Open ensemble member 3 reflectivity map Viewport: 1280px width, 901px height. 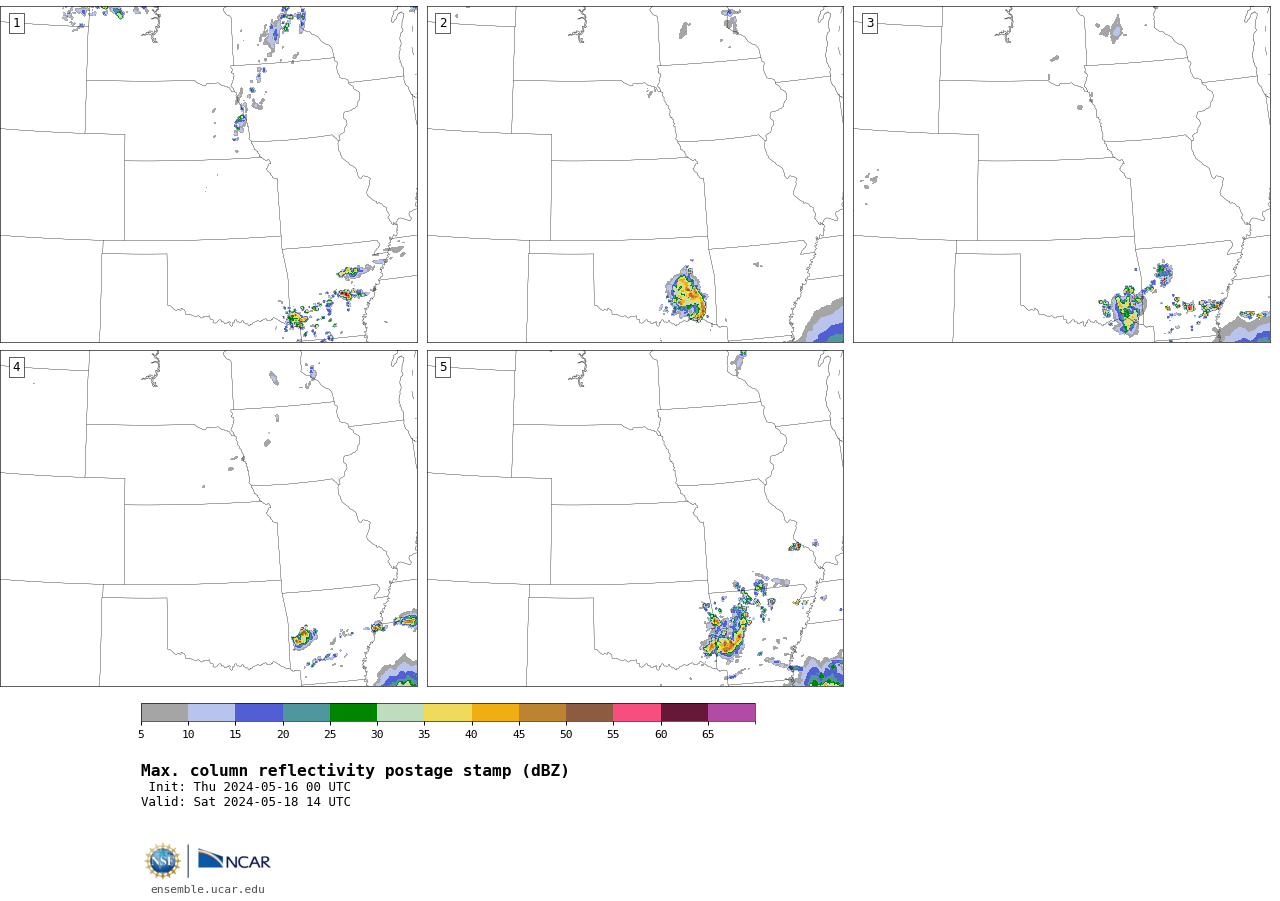1062,175
